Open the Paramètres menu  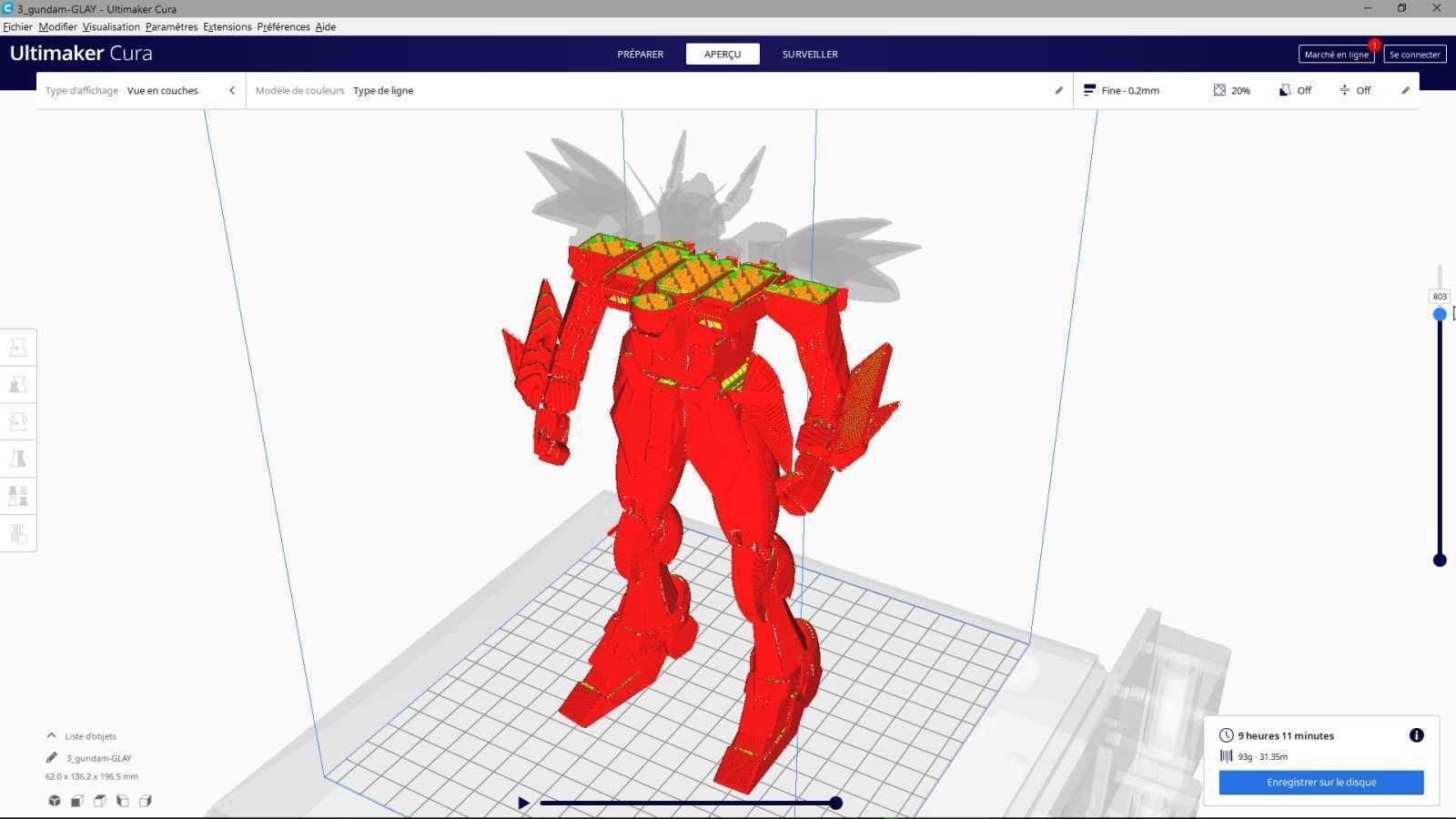(171, 26)
